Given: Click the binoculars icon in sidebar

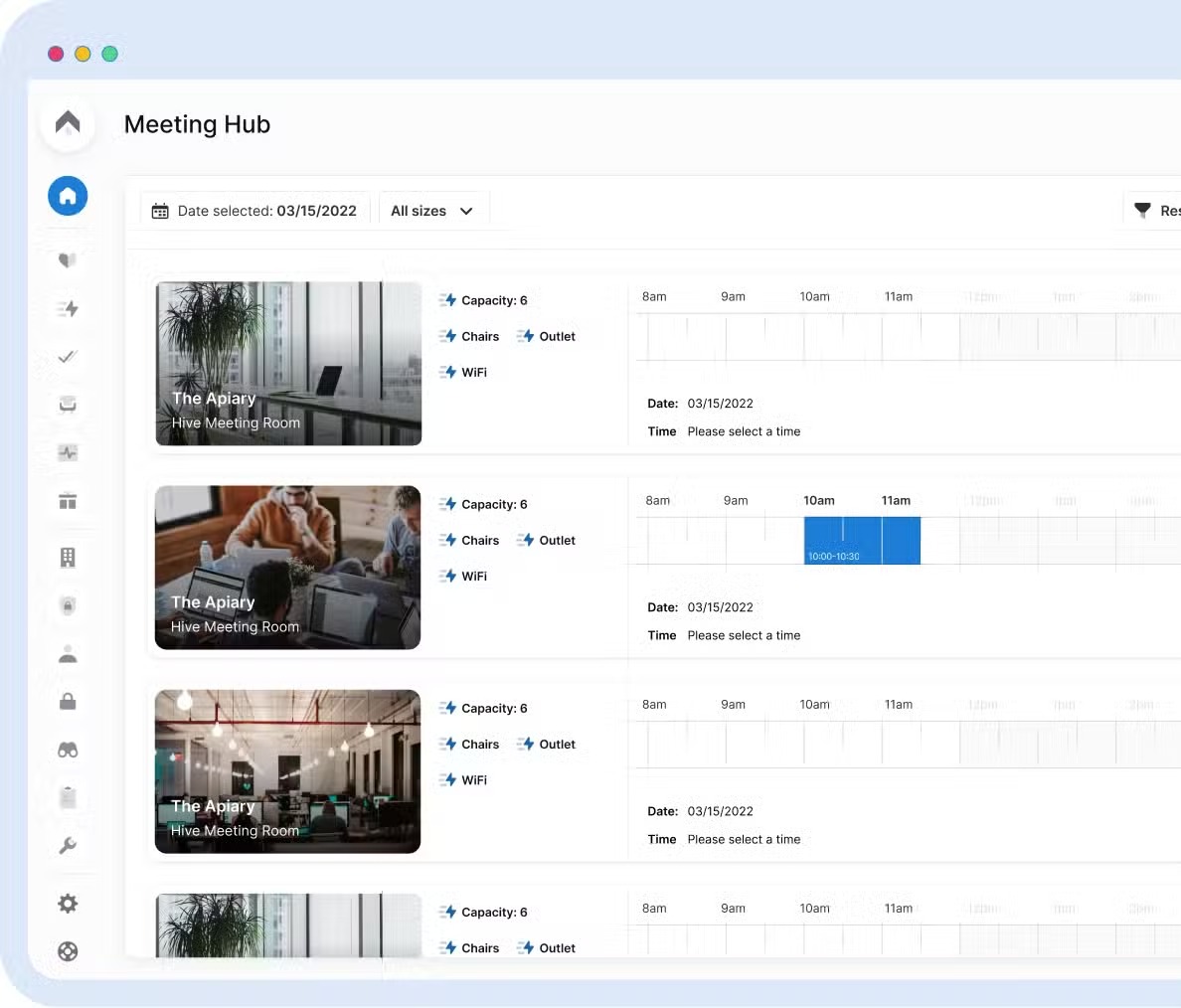Looking at the screenshot, I should coord(68,750).
